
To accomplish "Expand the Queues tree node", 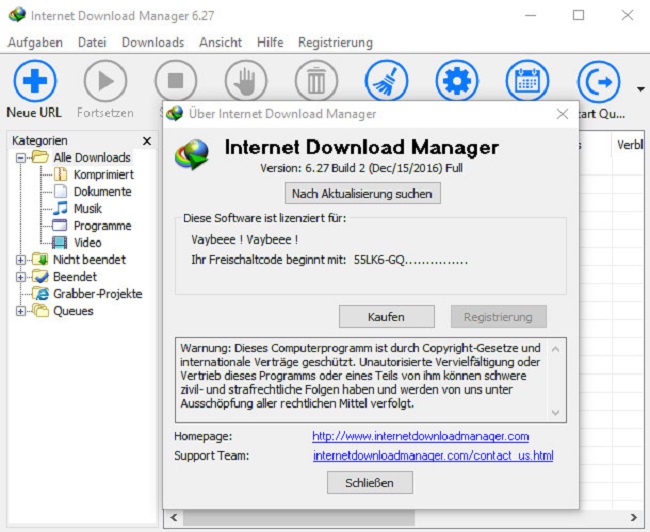I will coord(20,311).
